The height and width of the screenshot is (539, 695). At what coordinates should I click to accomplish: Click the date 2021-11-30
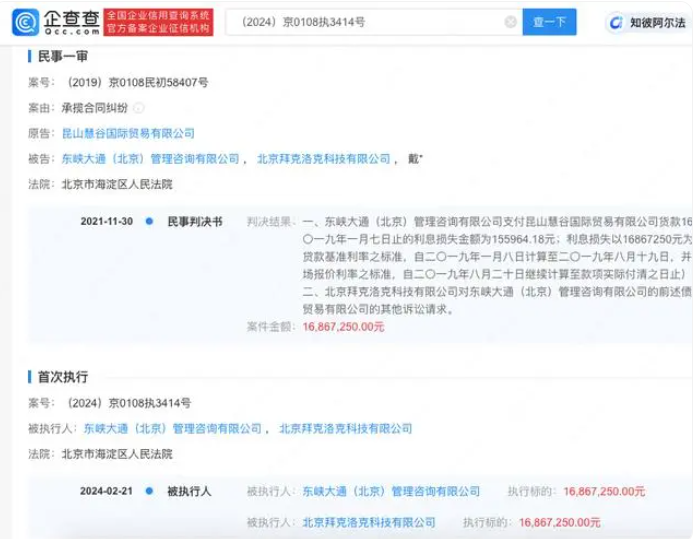click(x=106, y=222)
